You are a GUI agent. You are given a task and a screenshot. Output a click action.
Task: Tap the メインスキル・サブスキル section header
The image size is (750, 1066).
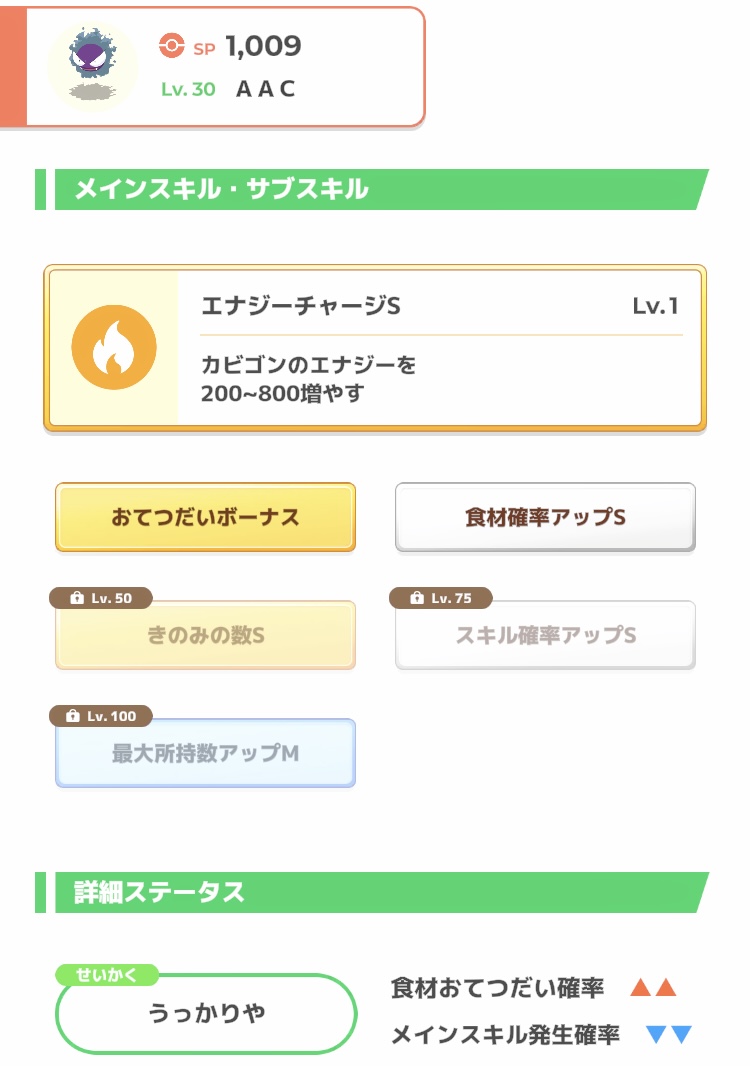tap(372, 189)
